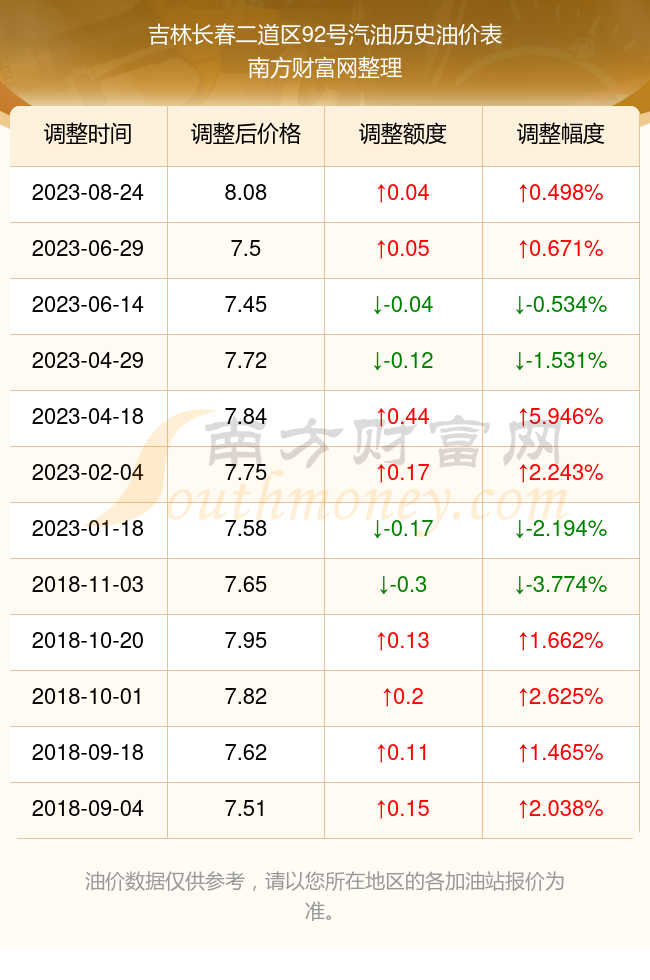
Task: Select the 2018-10-20 date cell
Action: click(x=88, y=641)
